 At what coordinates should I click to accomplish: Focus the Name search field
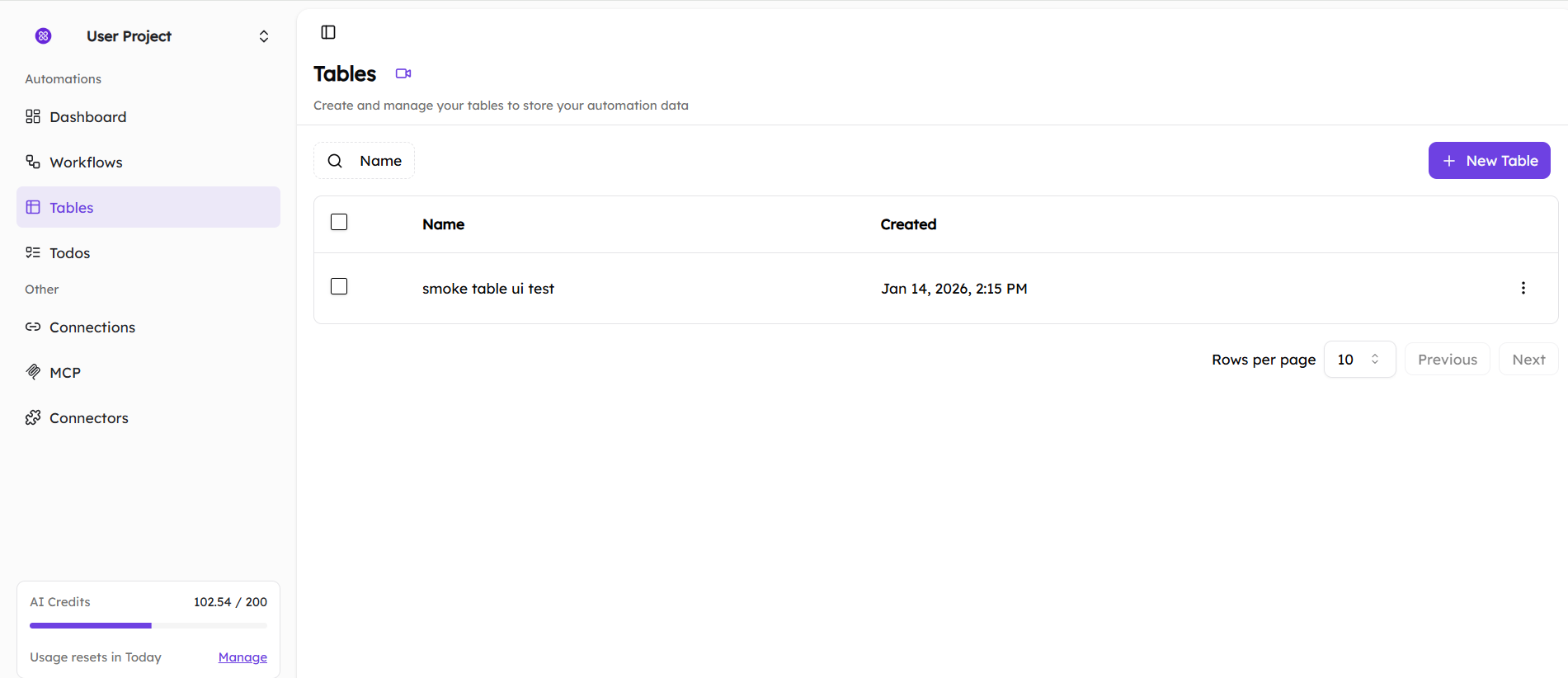pyautogui.click(x=381, y=161)
